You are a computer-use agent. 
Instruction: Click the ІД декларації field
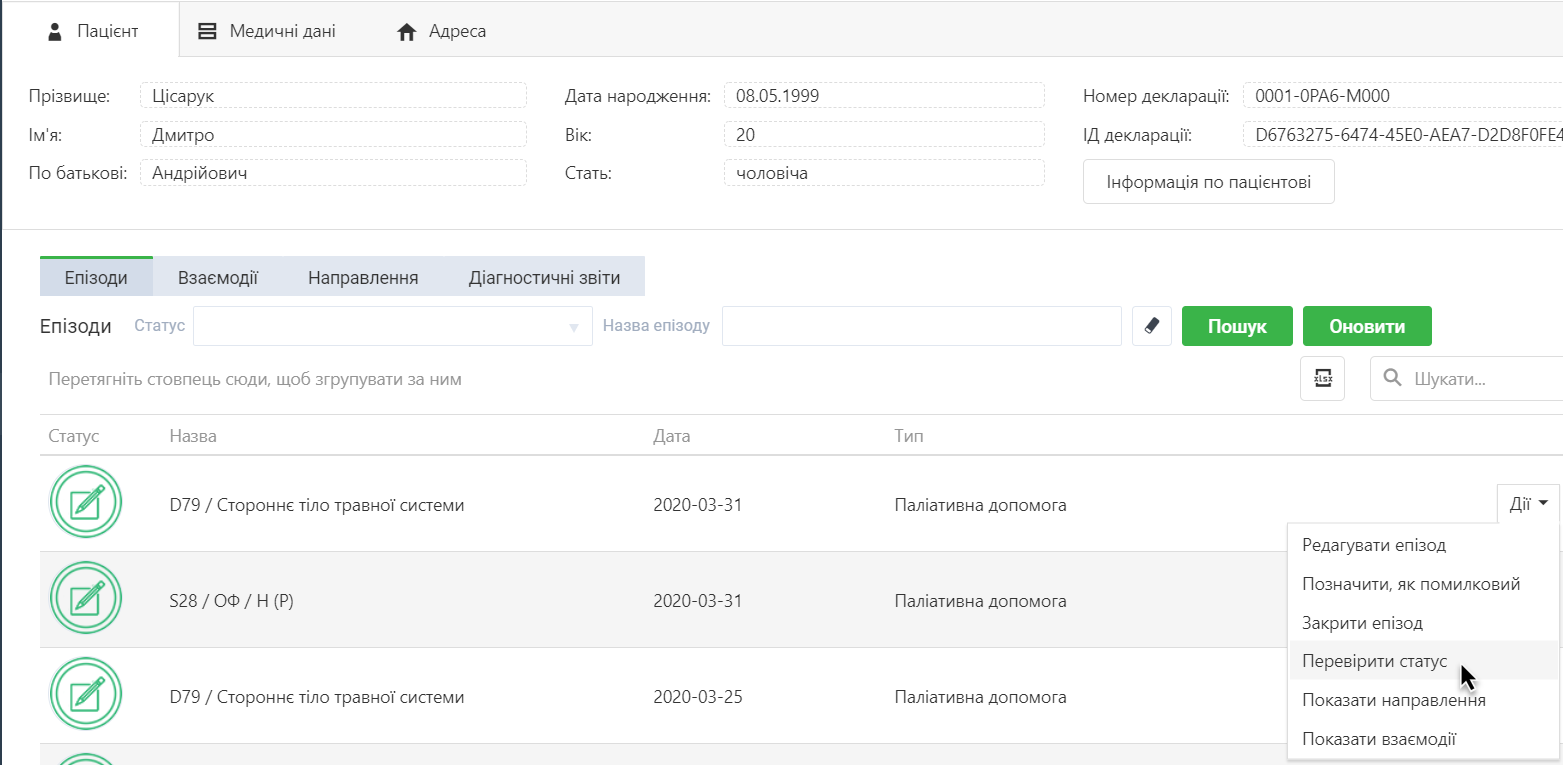(x=1403, y=135)
